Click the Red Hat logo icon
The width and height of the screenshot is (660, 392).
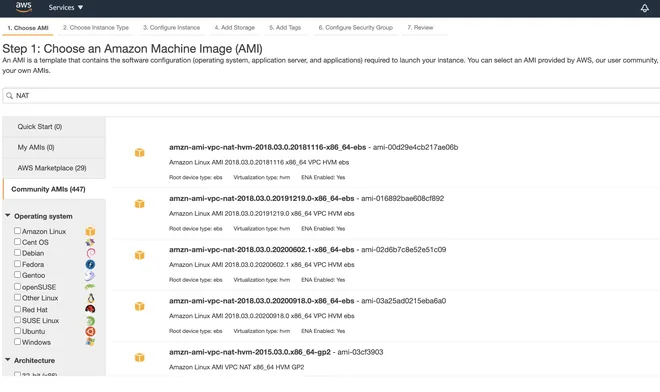click(90, 309)
